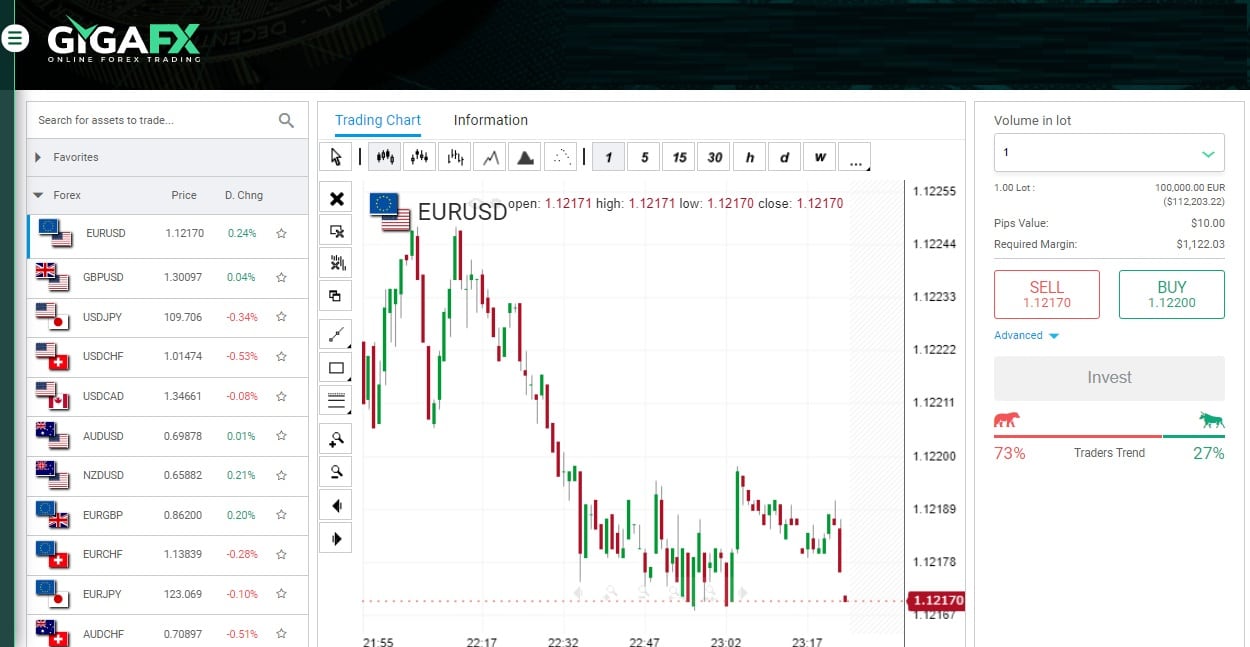Set timeframe to weekly (w)

click(819, 157)
